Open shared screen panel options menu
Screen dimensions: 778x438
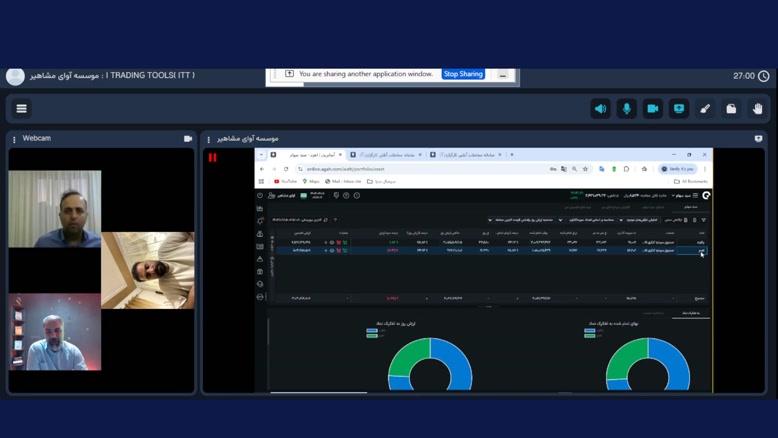tap(208, 139)
